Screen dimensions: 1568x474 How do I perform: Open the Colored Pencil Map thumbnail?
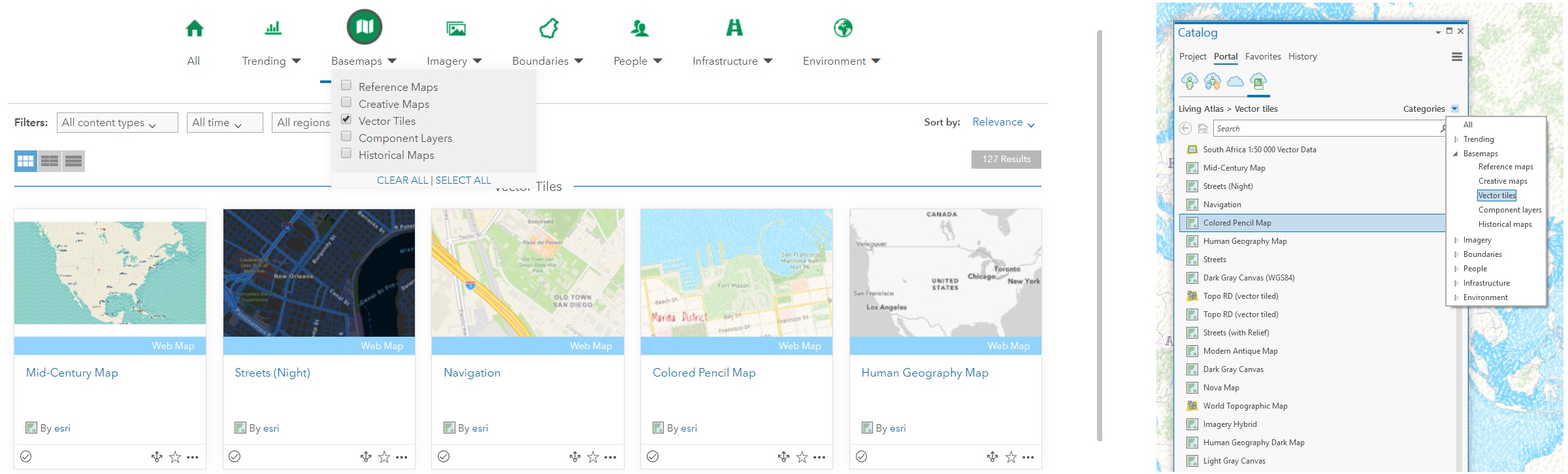(x=736, y=273)
